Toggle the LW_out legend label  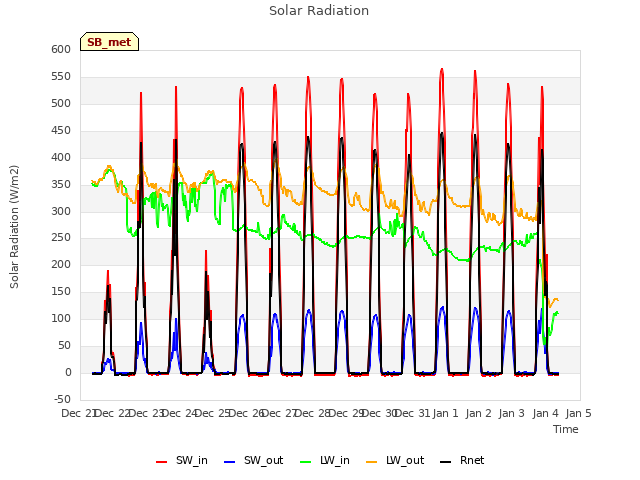click(x=405, y=460)
